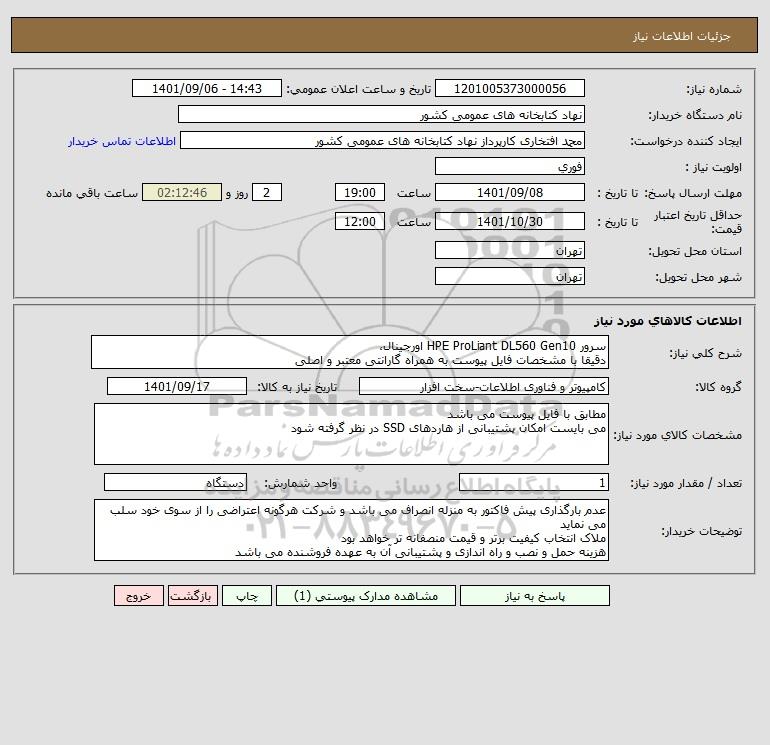
Task: Click the 'تاریخ نیاز به کالا:' label
Action: point(298,387)
